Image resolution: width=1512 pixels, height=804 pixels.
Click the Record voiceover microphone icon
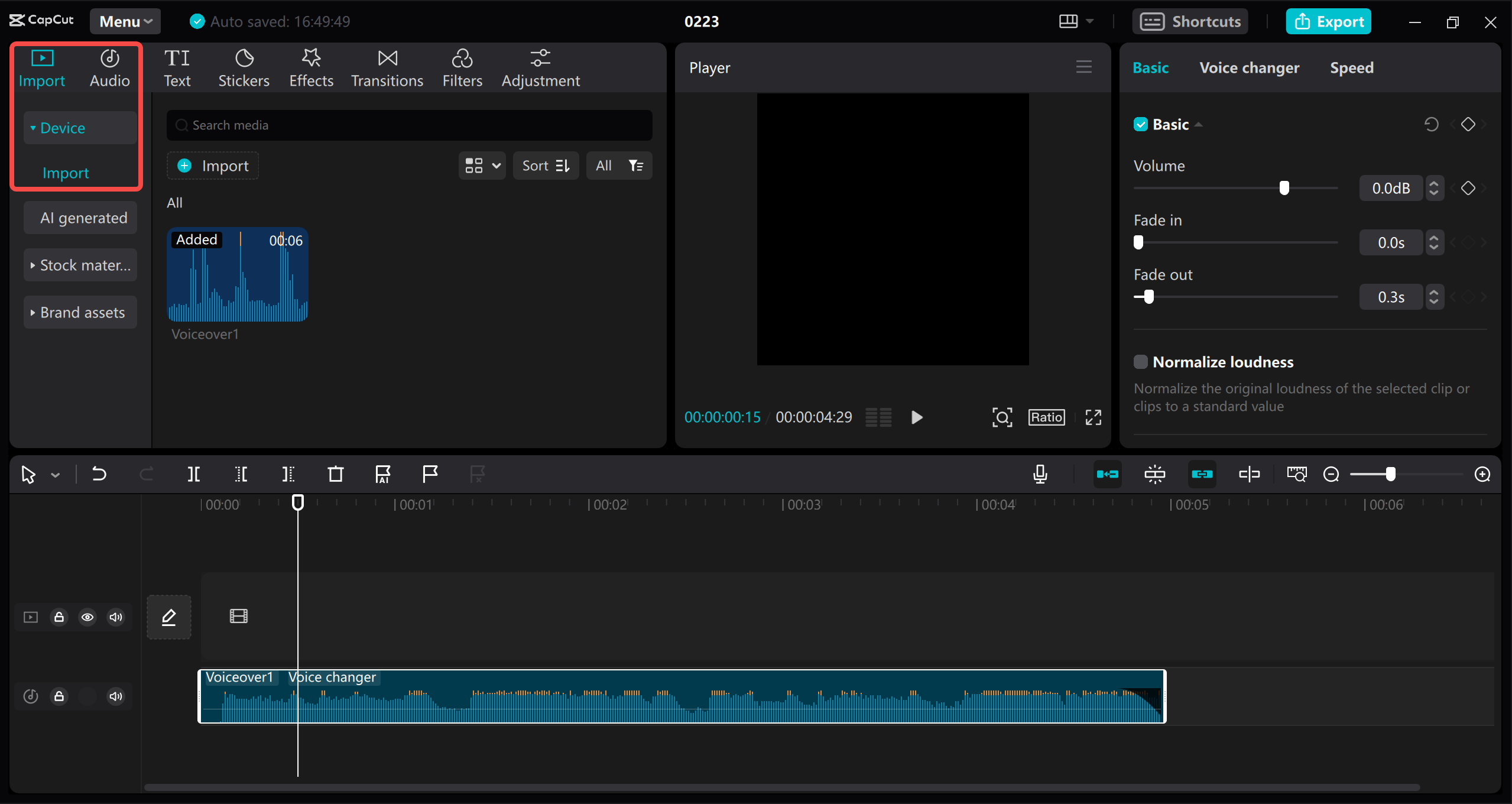(x=1040, y=473)
